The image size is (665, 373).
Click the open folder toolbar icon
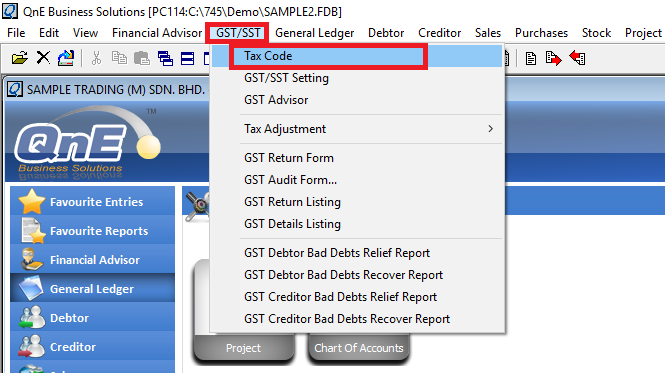(20, 58)
